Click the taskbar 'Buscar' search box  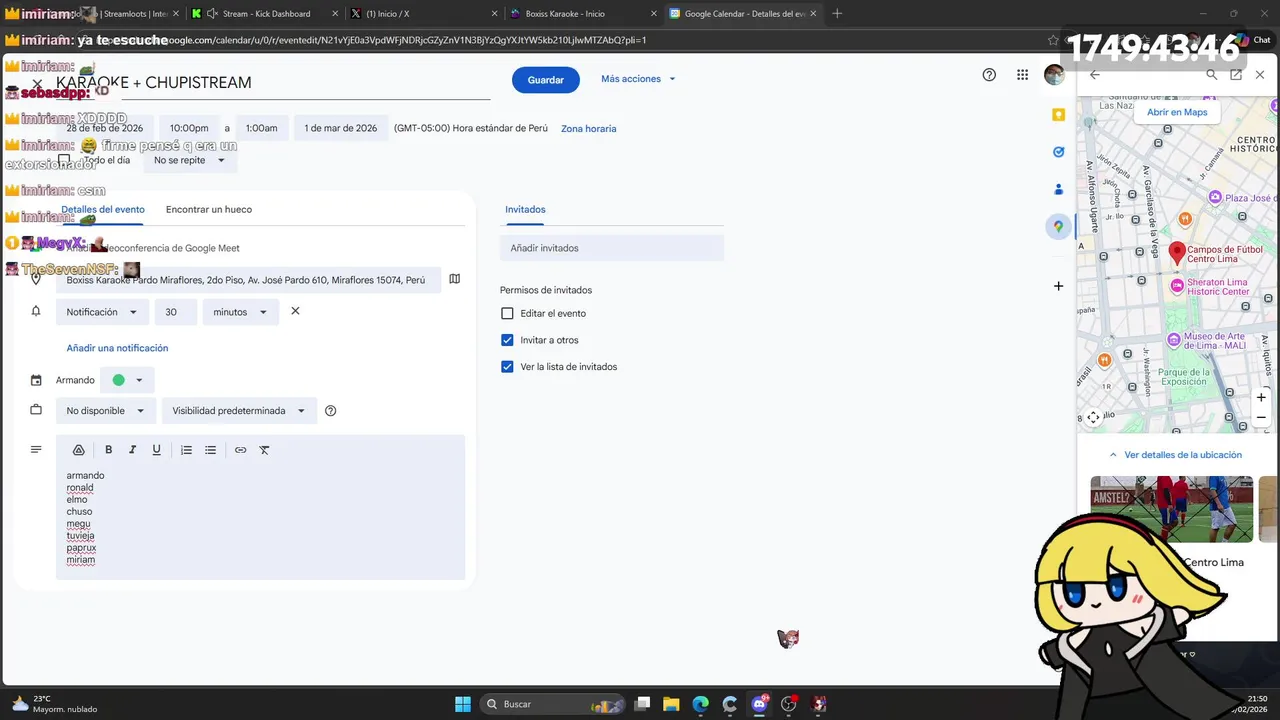point(551,704)
